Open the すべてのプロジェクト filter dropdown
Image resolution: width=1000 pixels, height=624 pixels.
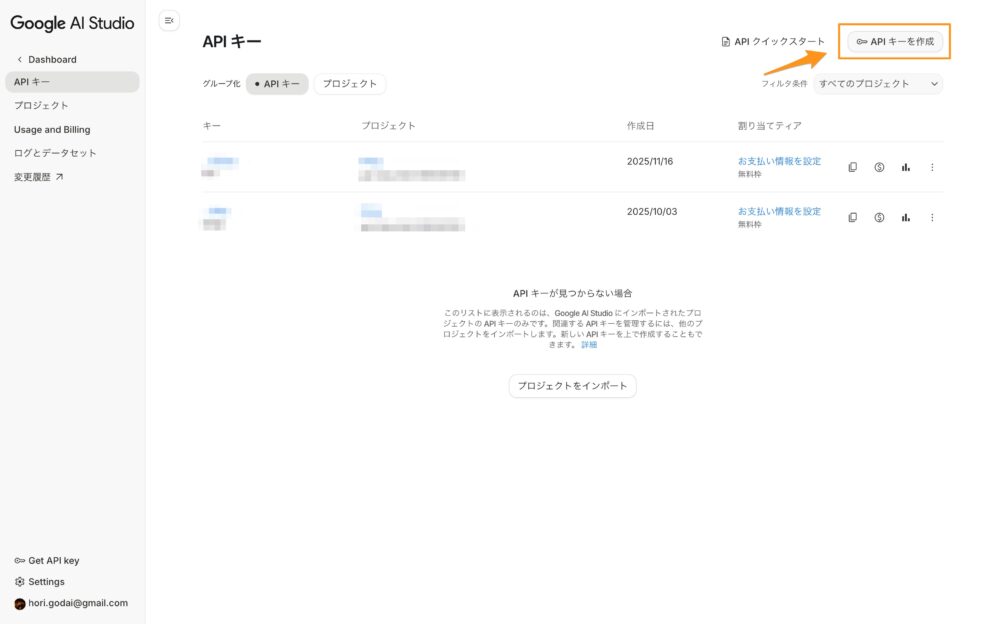pyautogui.click(x=878, y=84)
